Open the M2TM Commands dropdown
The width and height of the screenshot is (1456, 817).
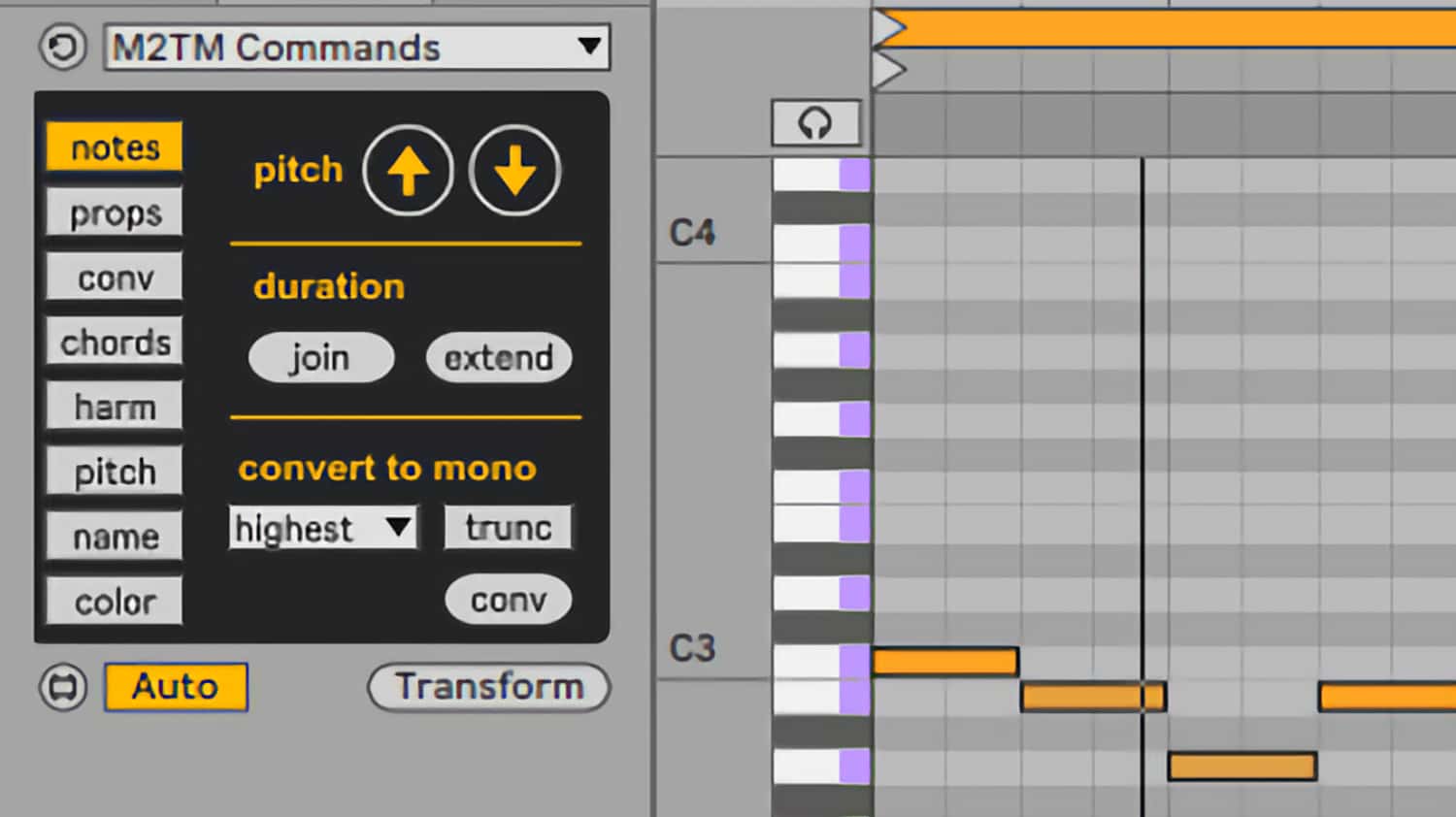click(357, 48)
